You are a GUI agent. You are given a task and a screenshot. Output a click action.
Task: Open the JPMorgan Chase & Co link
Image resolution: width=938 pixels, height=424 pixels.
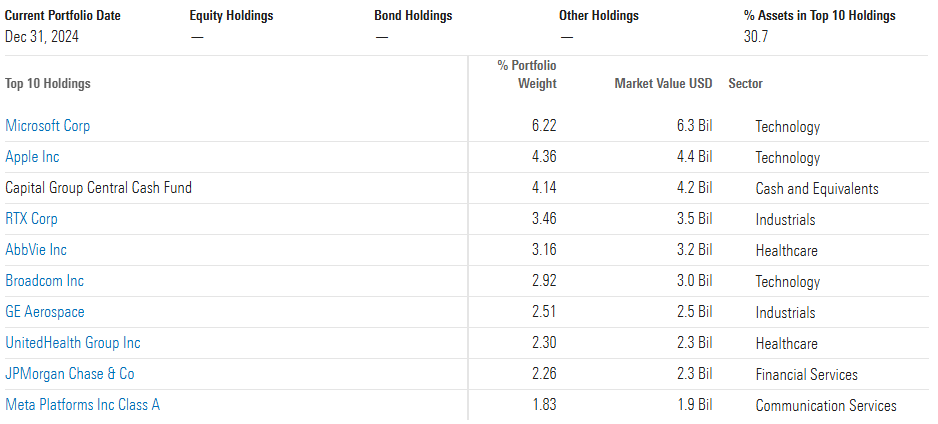pyautogui.click(x=70, y=374)
